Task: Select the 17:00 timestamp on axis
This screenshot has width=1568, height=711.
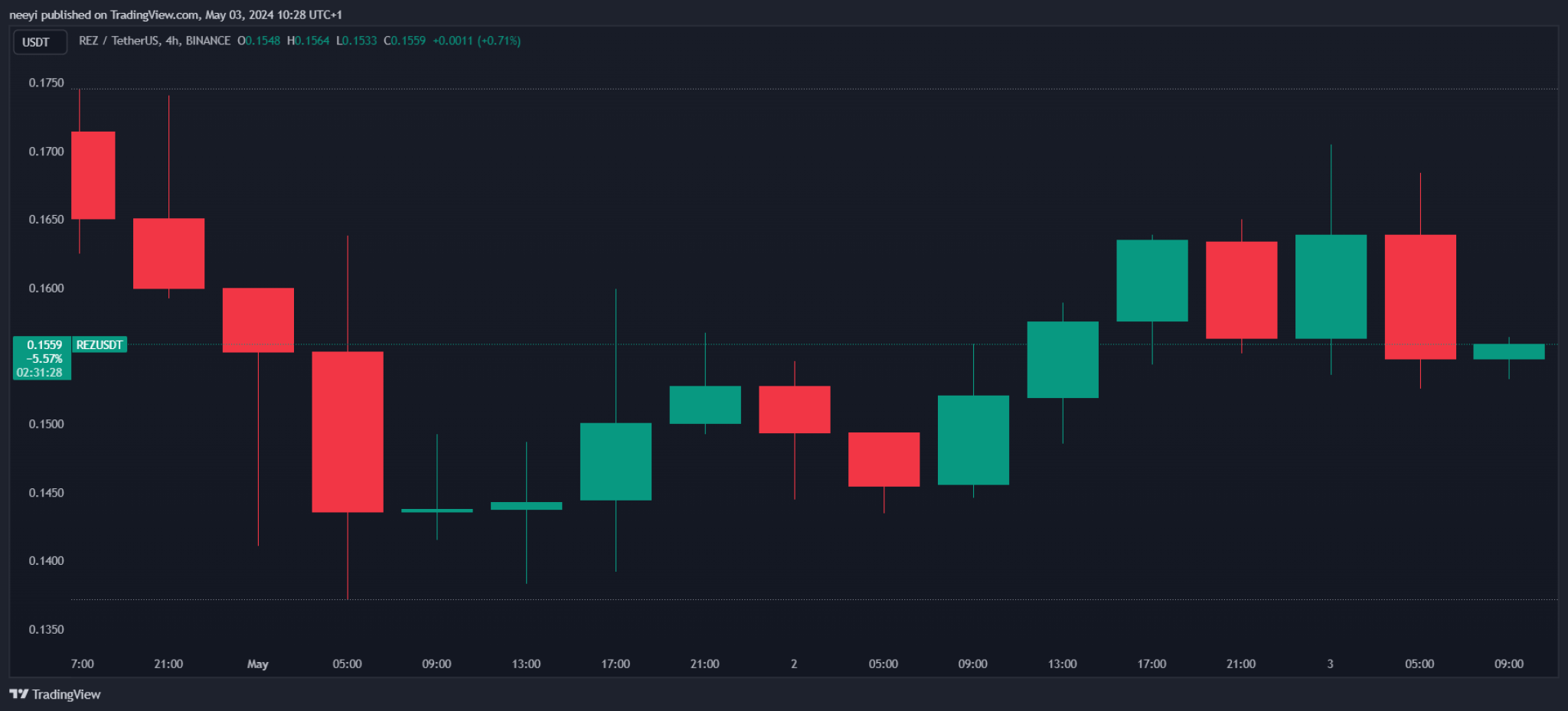Action: coord(616,664)
